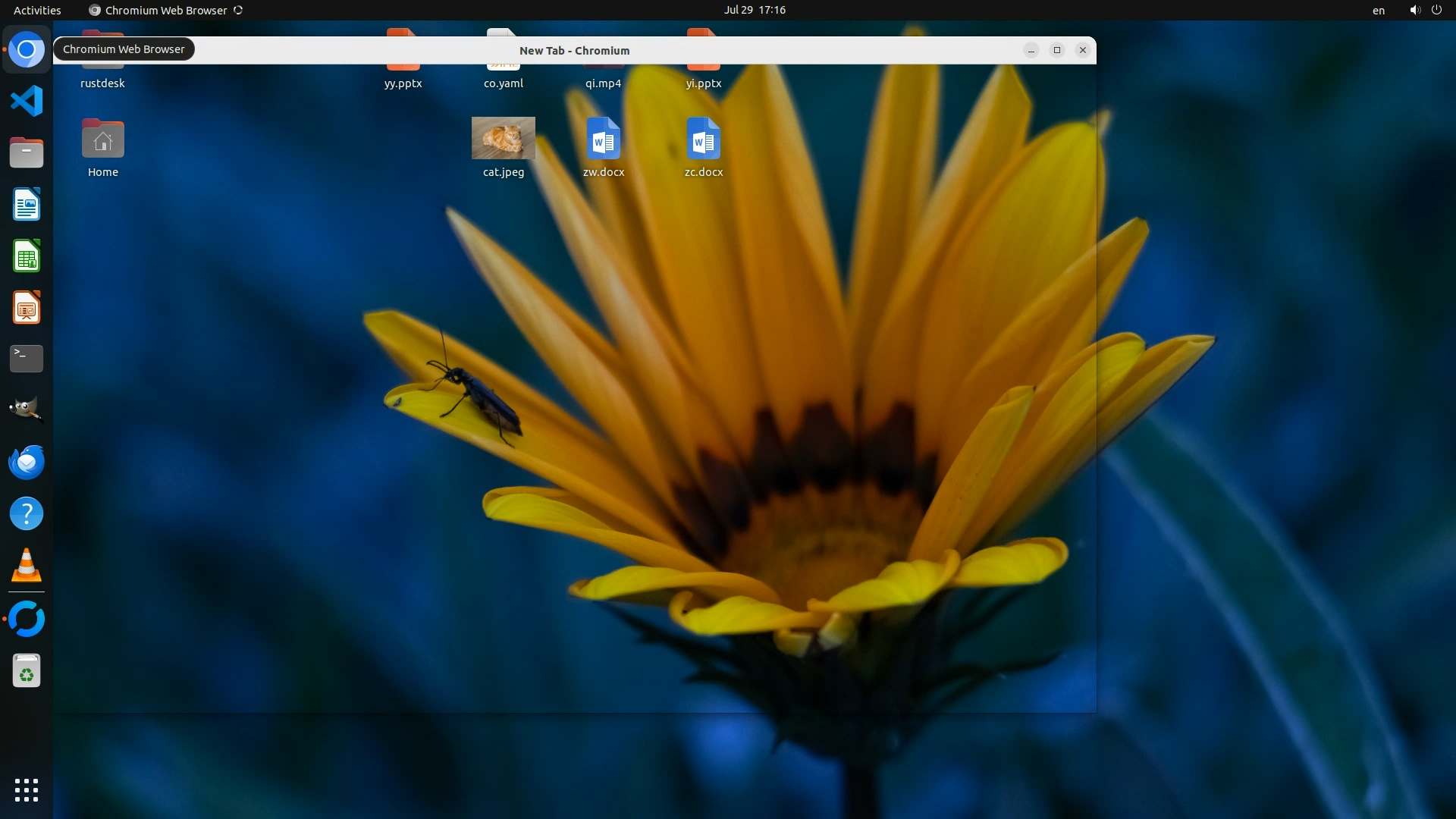Screen dimensions: 1456x819
Task: Launch GIMP image editor from dock
Action: pos(27,409)
